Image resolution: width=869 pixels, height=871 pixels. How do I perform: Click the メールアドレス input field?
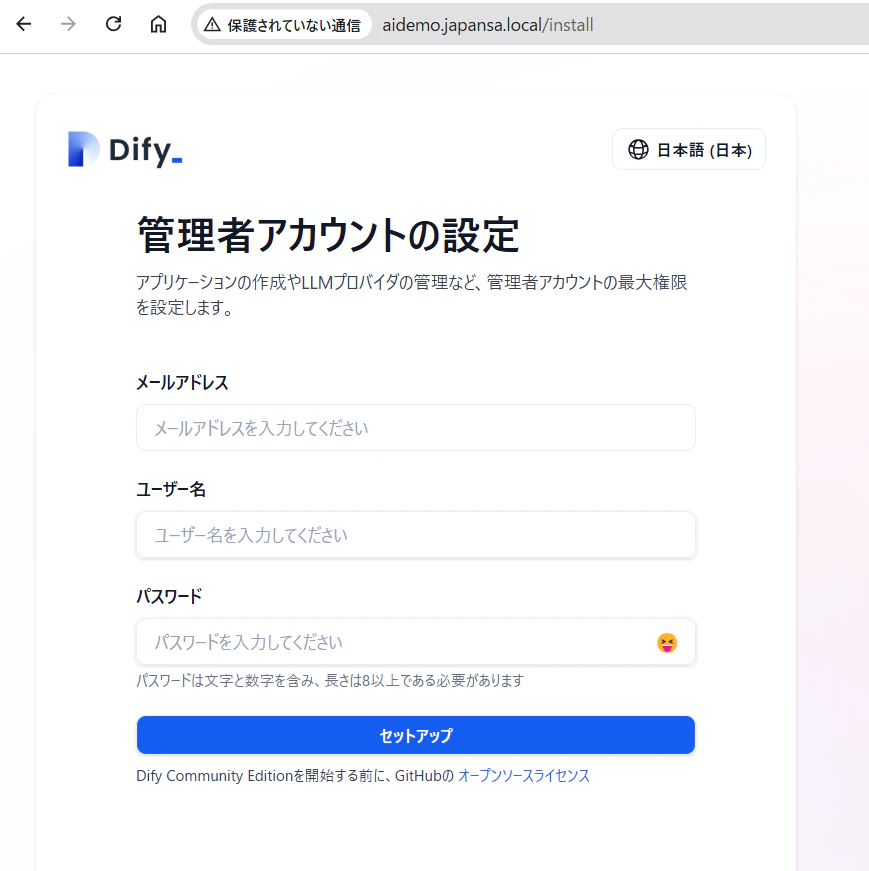[416, 428]
